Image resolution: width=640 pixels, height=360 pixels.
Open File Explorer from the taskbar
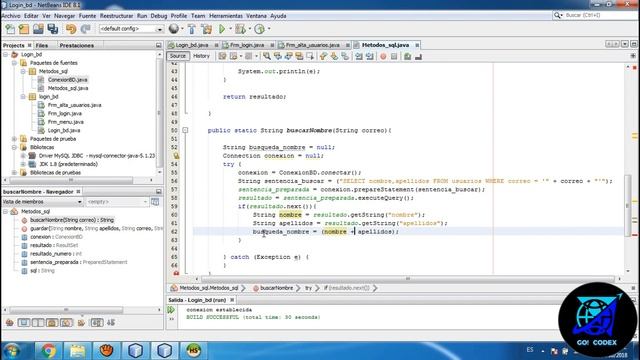coord(77,351)
